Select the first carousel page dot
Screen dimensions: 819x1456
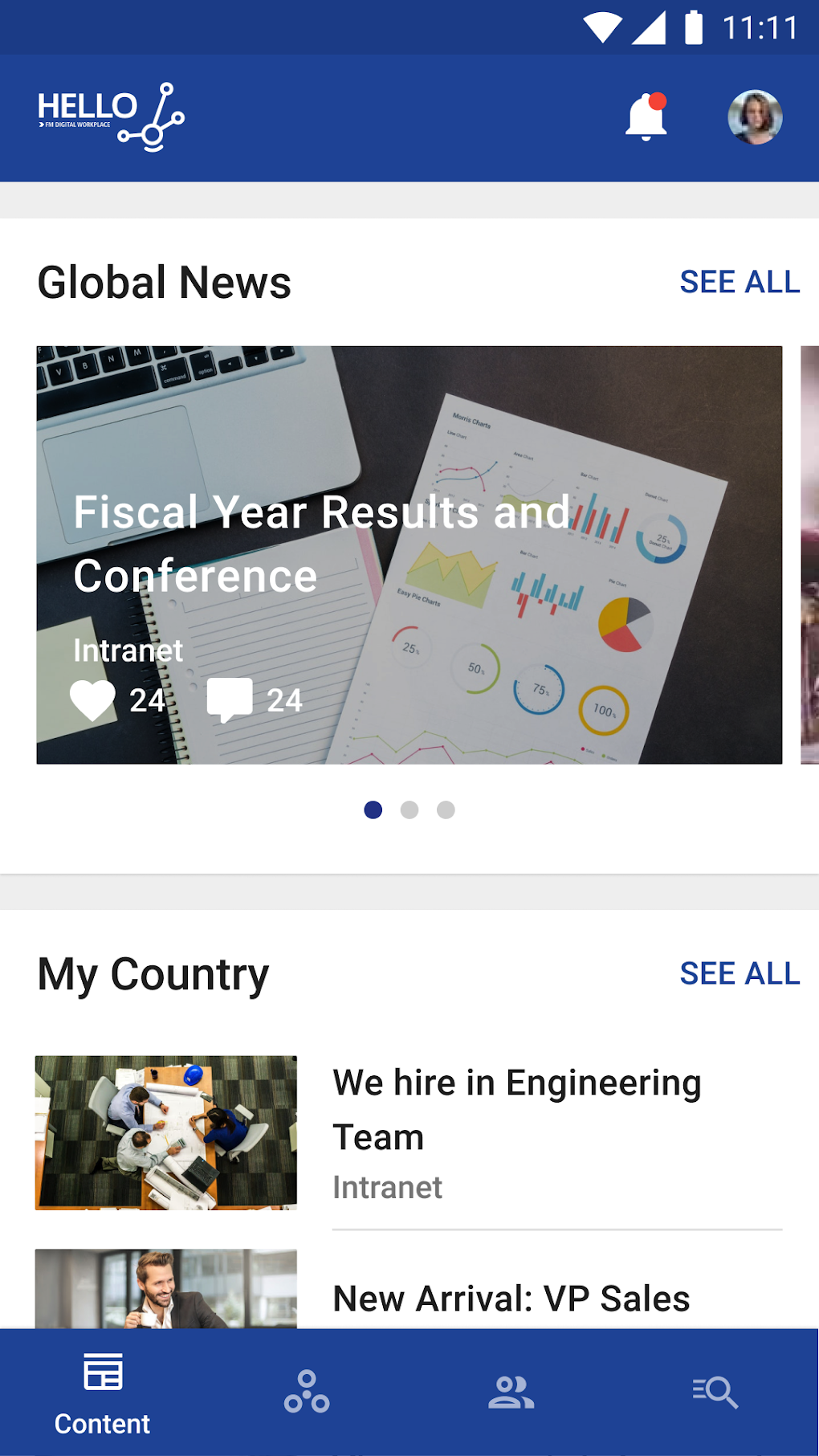(373, 810)
